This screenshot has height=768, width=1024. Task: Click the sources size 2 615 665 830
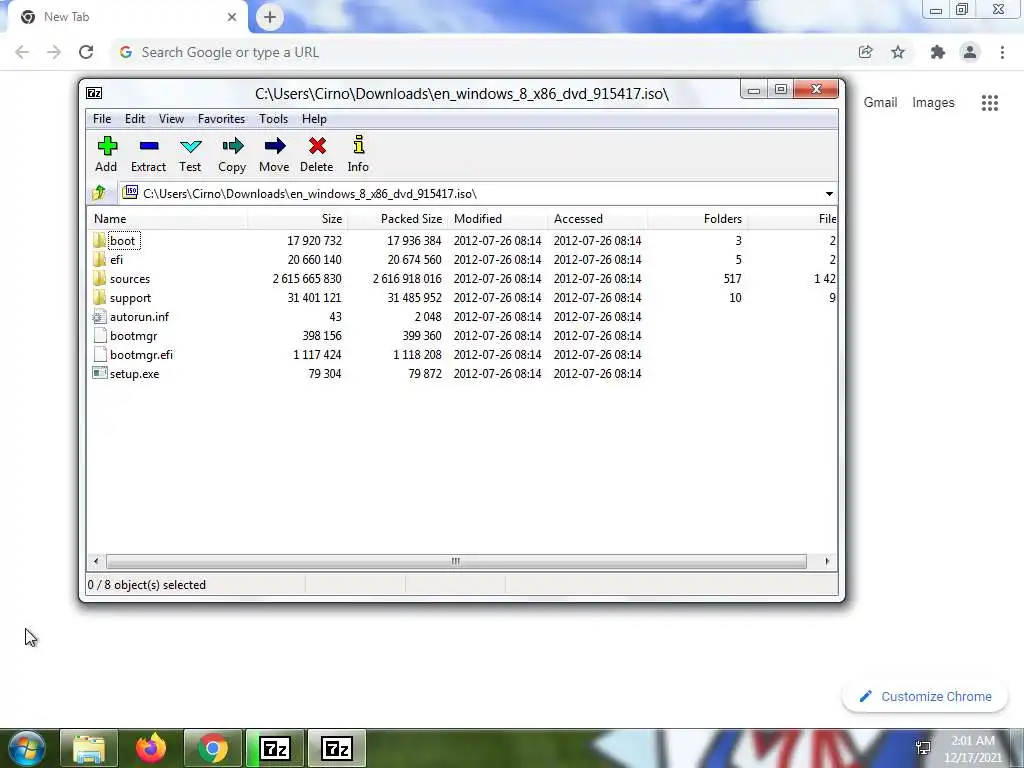click(x=307, y=279)
